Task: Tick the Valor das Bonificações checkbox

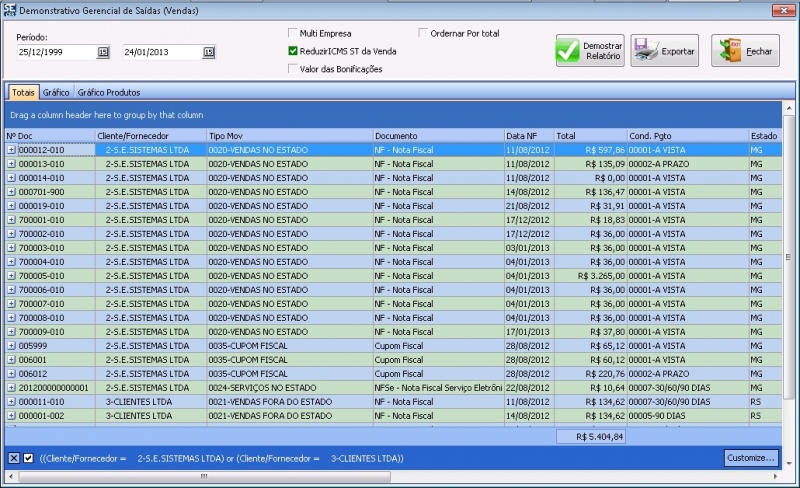Action: click(293, 69)
